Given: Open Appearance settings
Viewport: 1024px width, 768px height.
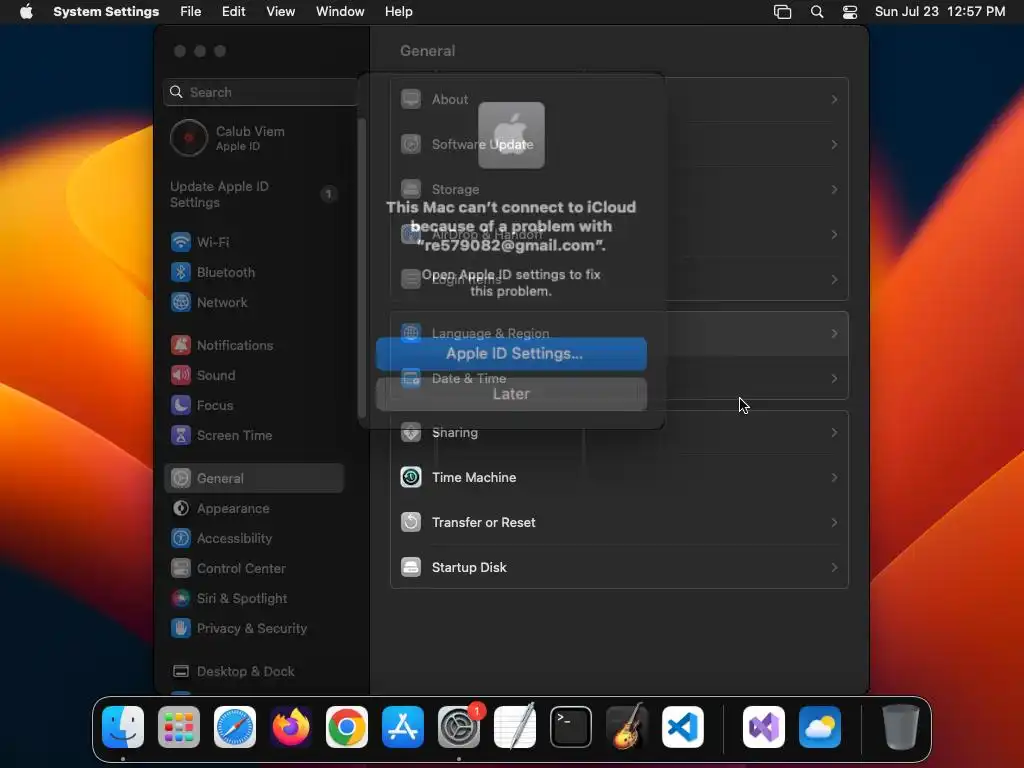Looking at the screenshot, I should 255,509.
